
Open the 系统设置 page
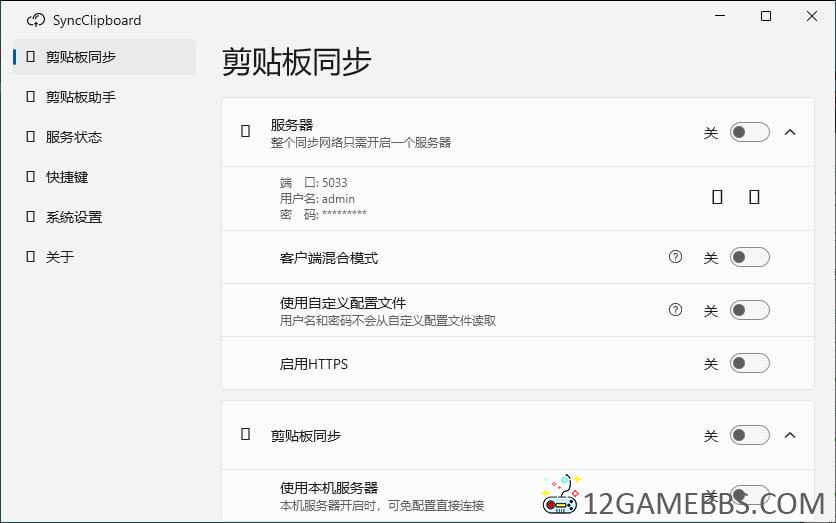(x=74, y=217)
